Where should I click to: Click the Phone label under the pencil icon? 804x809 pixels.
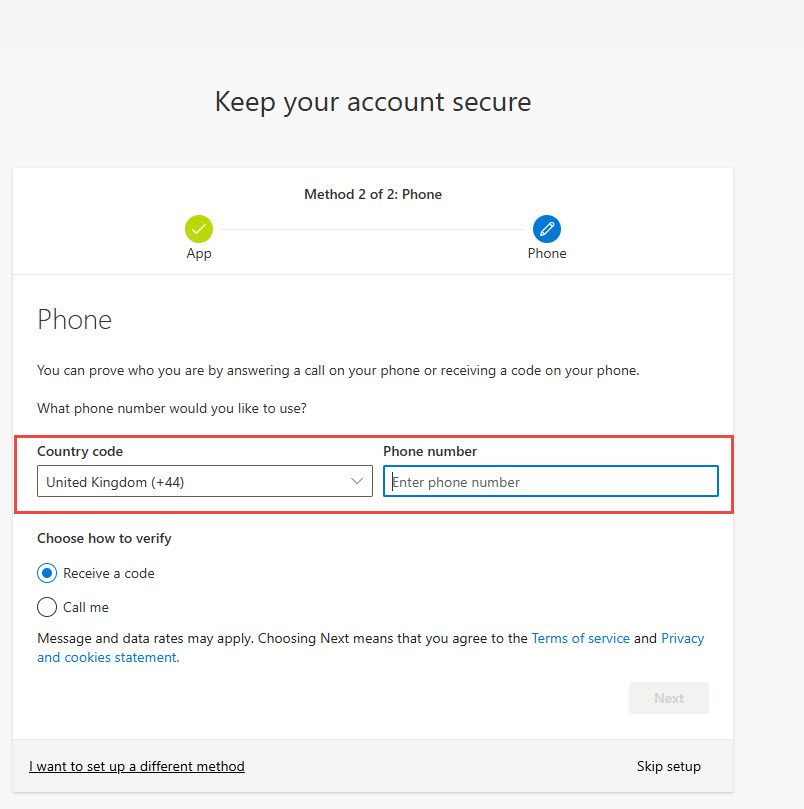[x=547, y=254]
